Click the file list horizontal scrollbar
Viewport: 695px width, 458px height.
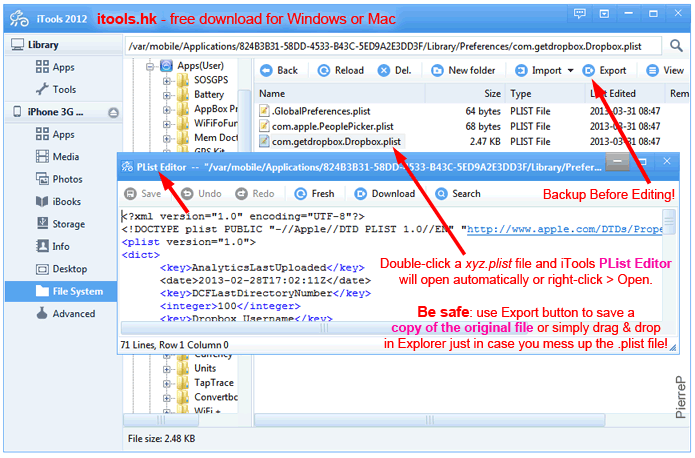coord(429,419)
